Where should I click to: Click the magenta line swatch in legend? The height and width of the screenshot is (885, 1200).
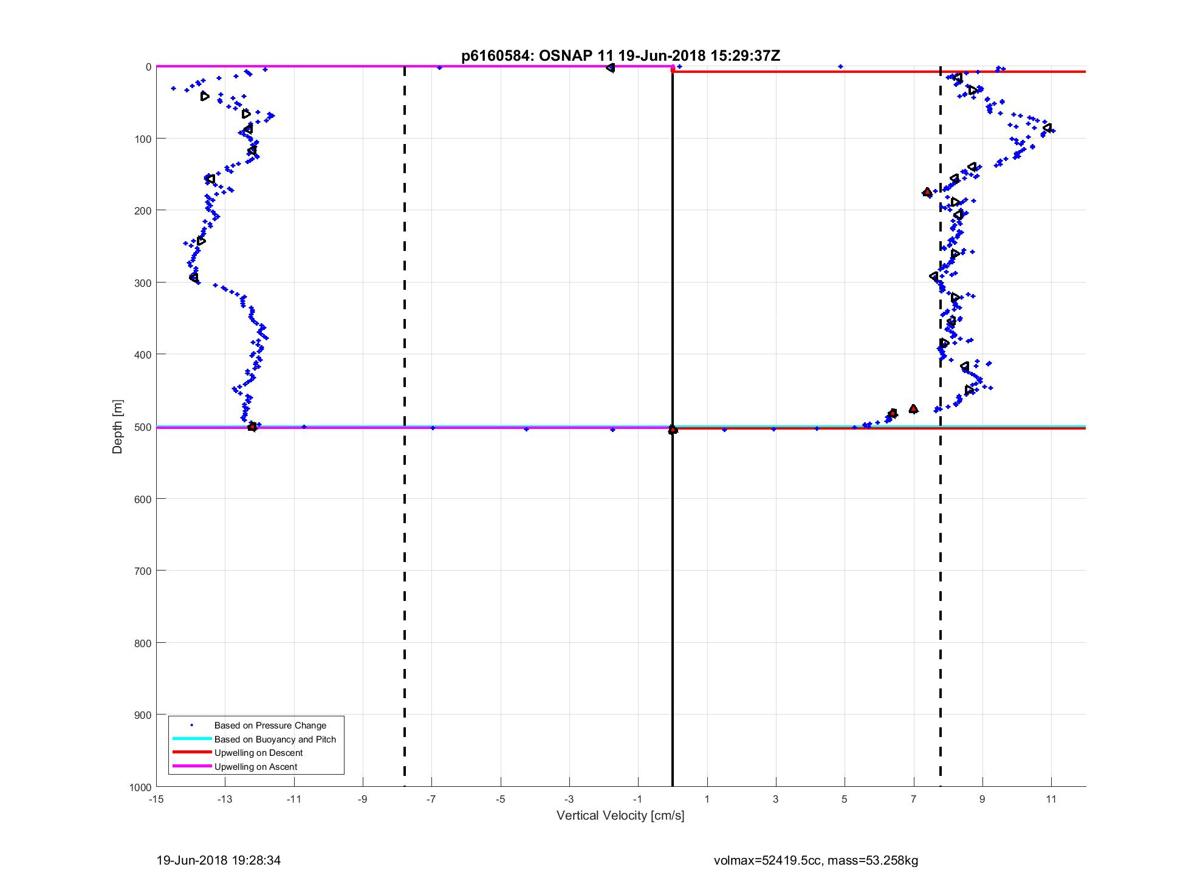(191, 766)
